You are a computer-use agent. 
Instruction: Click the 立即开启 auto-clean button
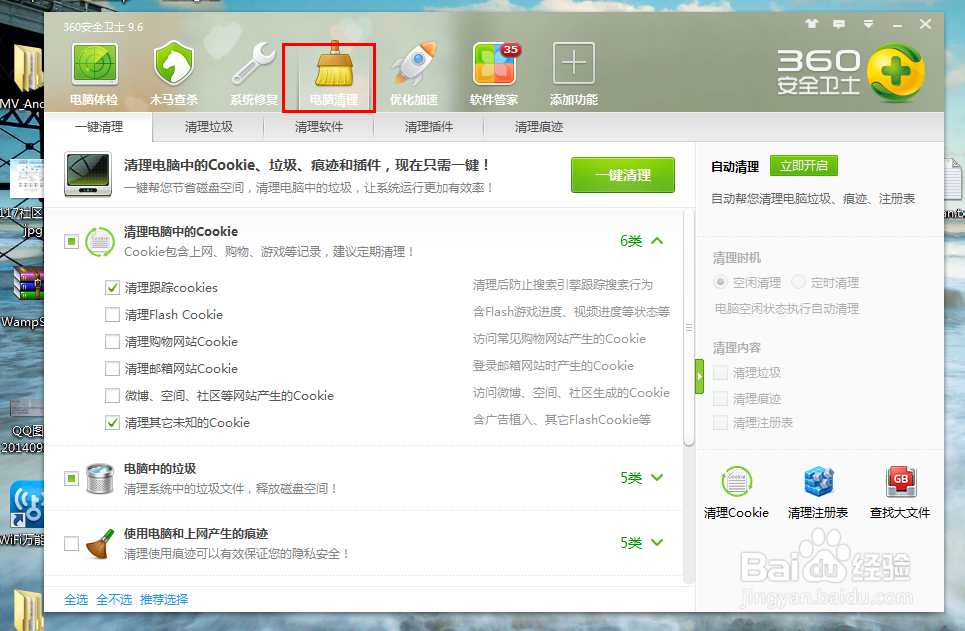804,166
